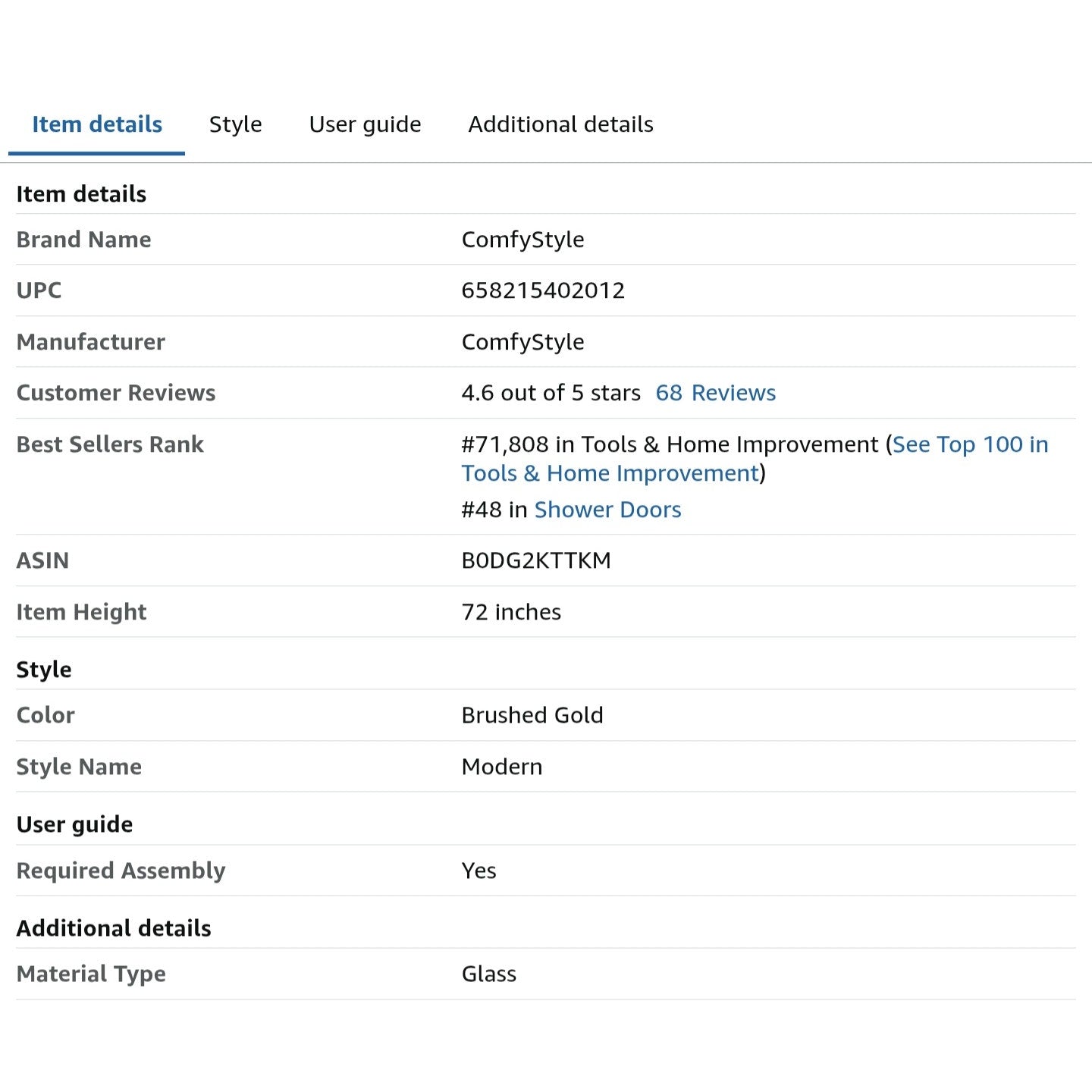Open the 68 Reviews link
Viewport: 1092px width, 1092px height.
point(715,393)
